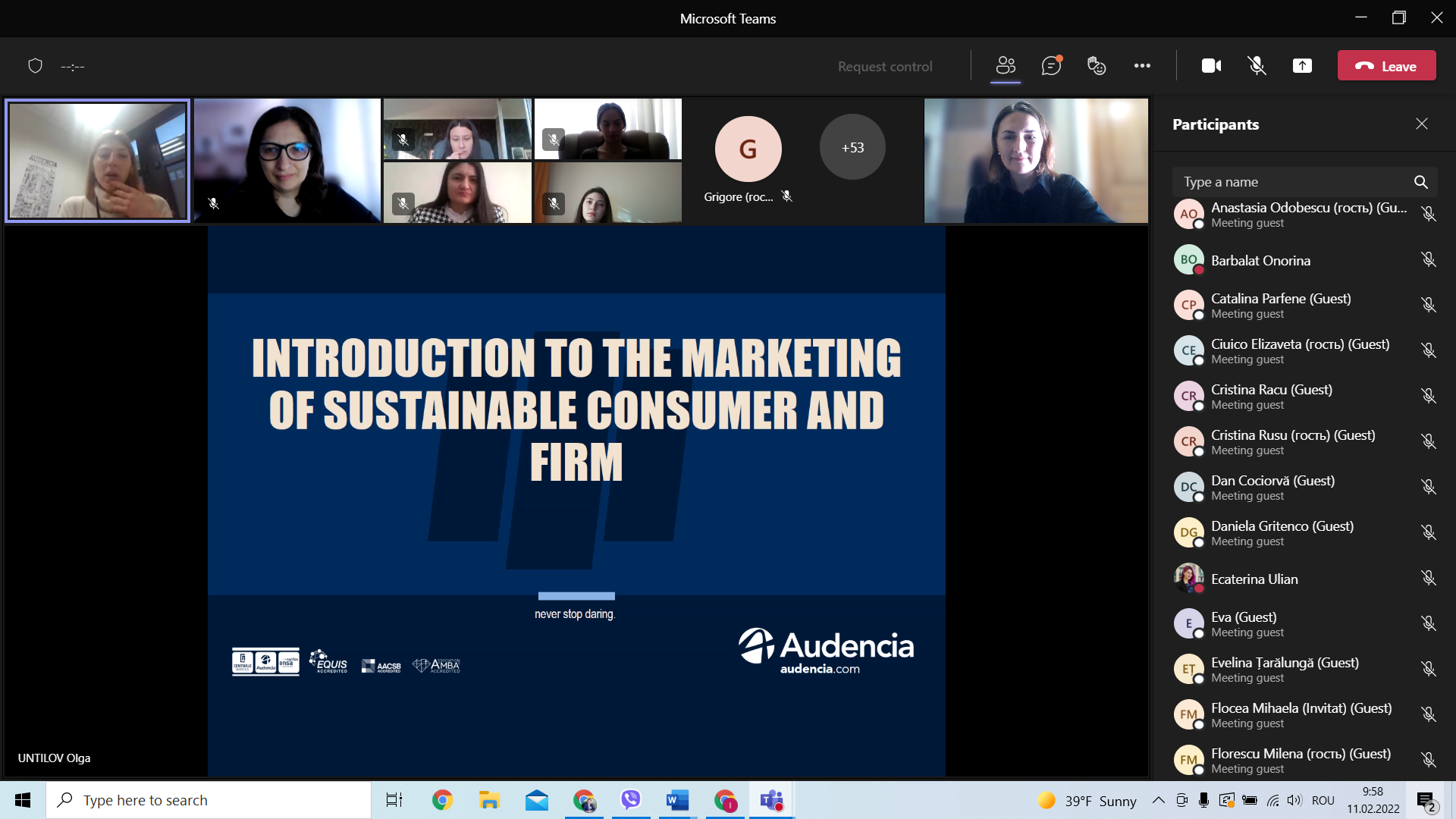The width and height of the screenshot is (1456, 819).
Task: Click the shield security icon
Action: pos(35,66)
